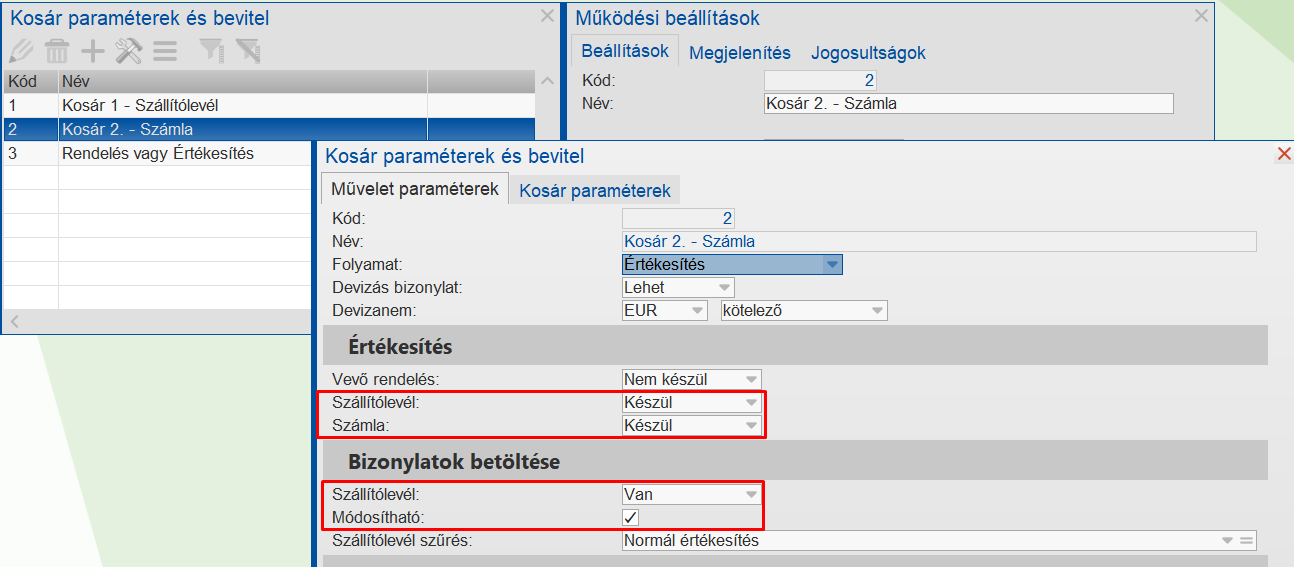The height and width of the screenshot is (567, 1294).
Task: Click the list's horizontal scroll-left arrow
Action: pos(13,321)
